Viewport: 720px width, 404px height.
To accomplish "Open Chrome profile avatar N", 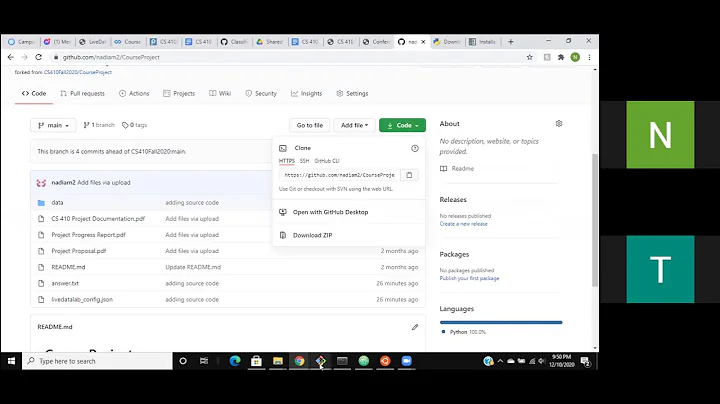I will coord(575,57).
